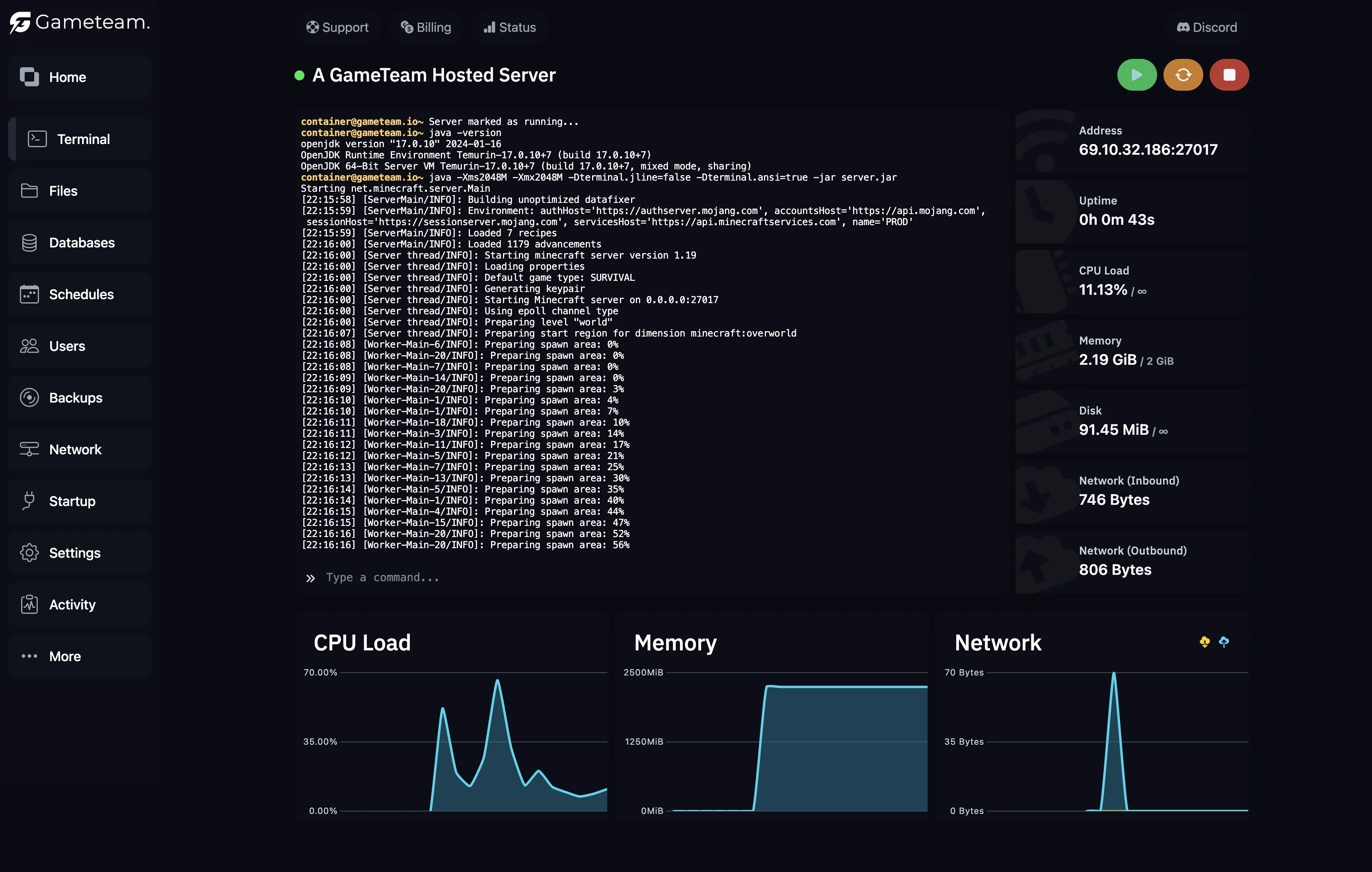1372x872 pixels.
Task: Go to Startup label in sidebar
Action: [x=72, y=501]
